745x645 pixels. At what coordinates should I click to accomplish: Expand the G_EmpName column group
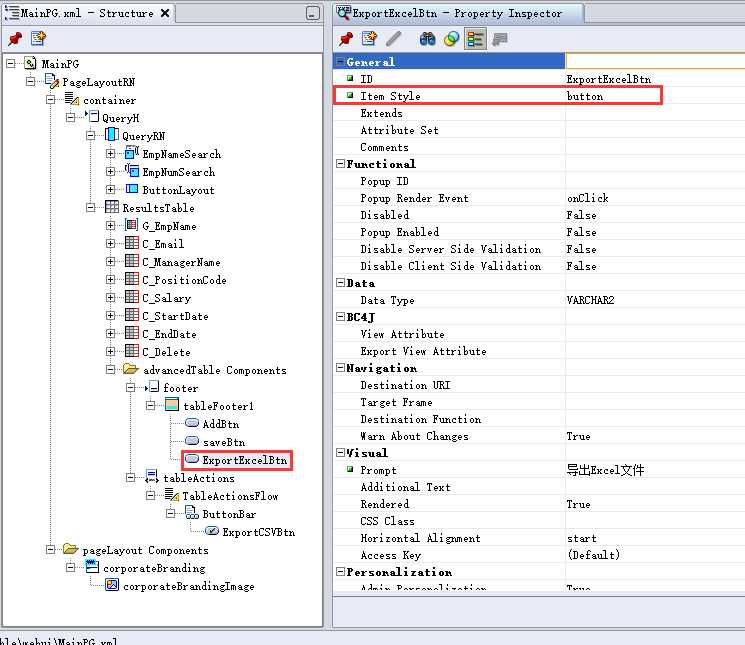click(110, 226)
